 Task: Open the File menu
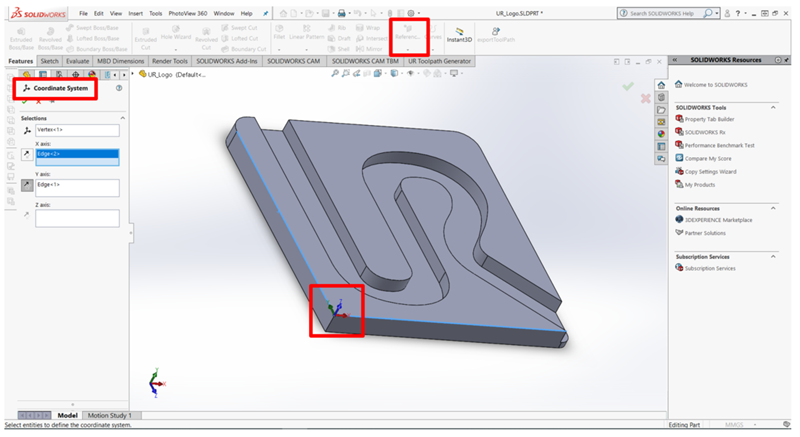pos(83,13)
